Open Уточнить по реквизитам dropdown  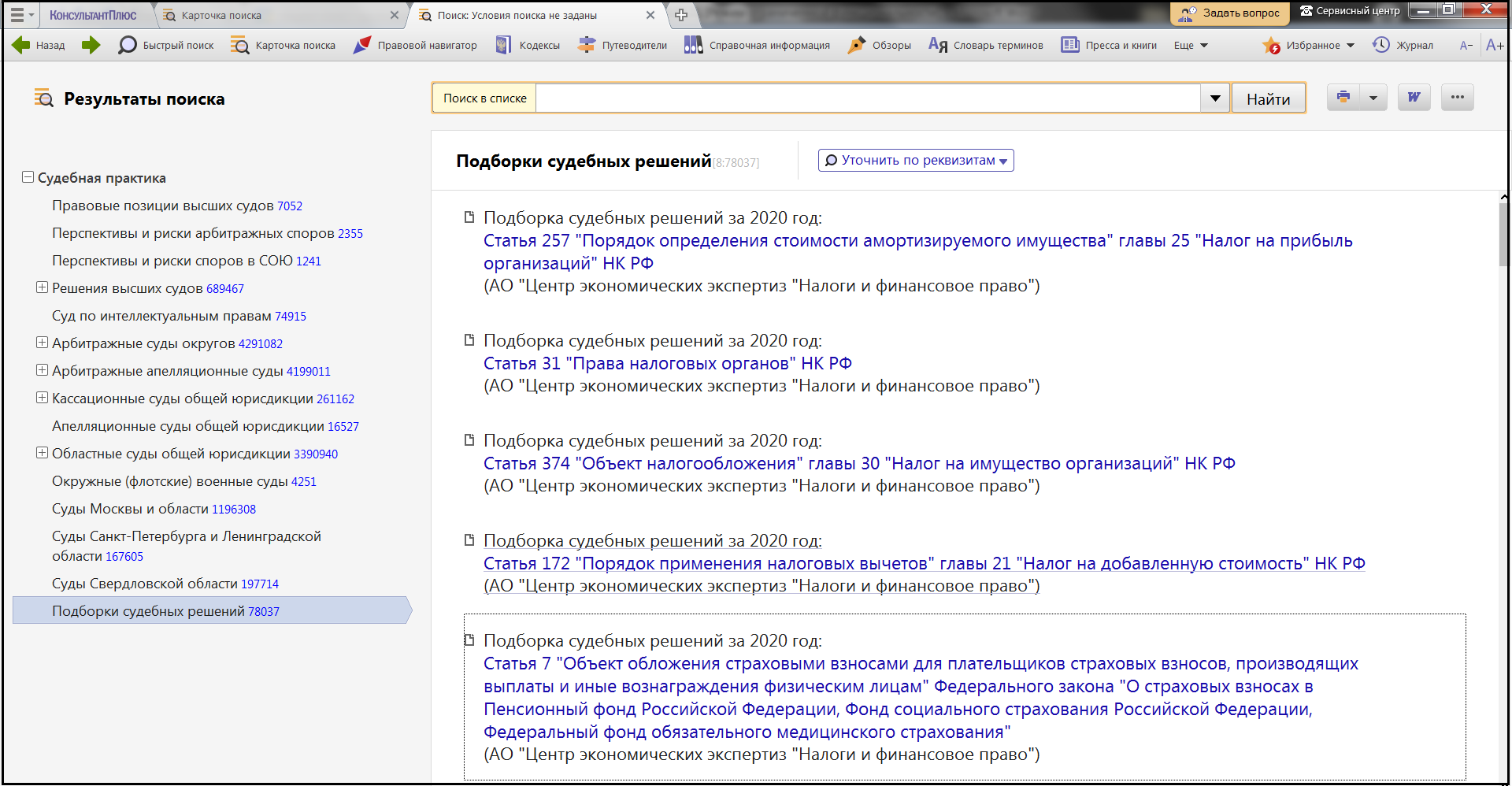coord(916,161)
